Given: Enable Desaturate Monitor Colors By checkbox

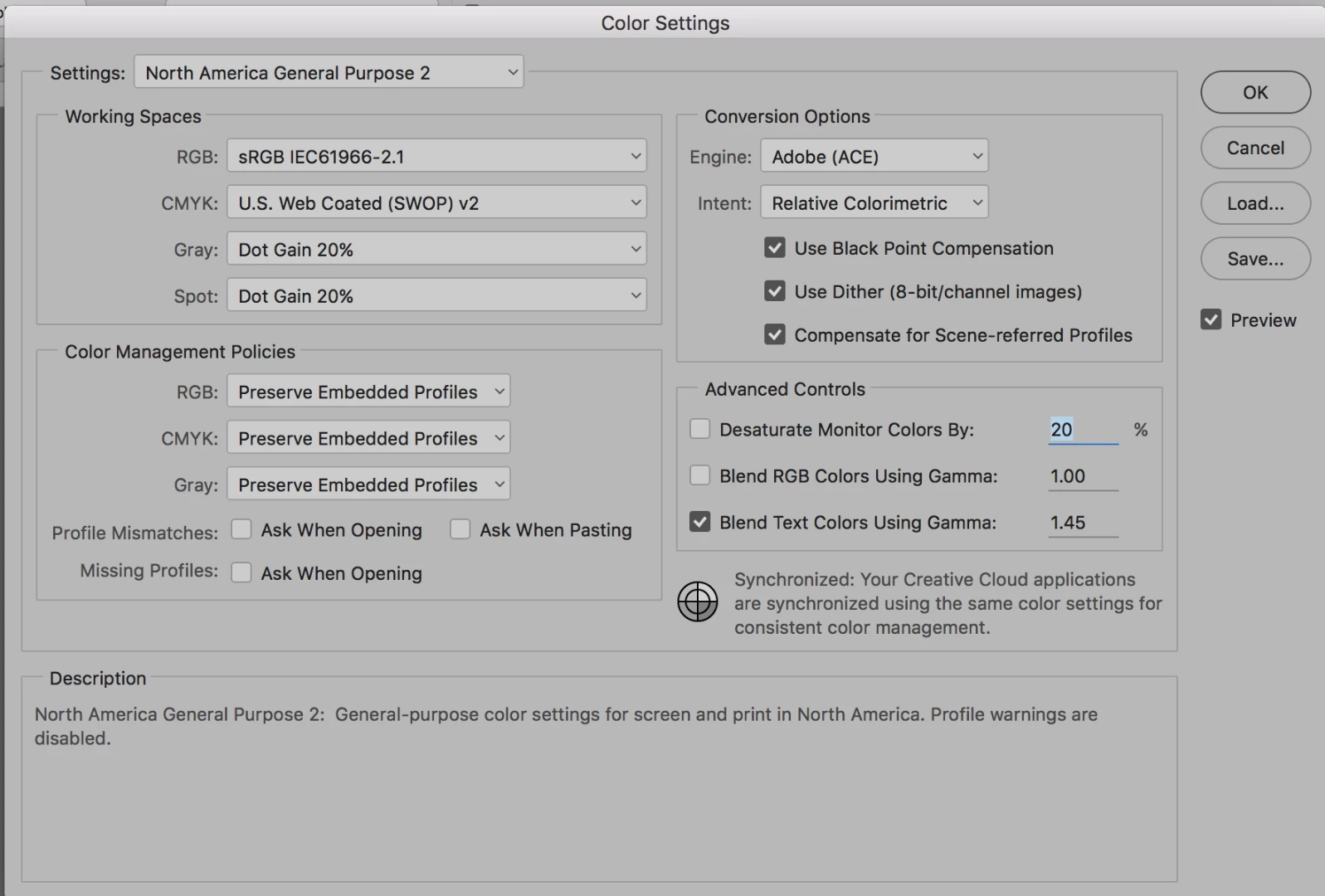Looking at the screenshot, I should pos(700,429).
